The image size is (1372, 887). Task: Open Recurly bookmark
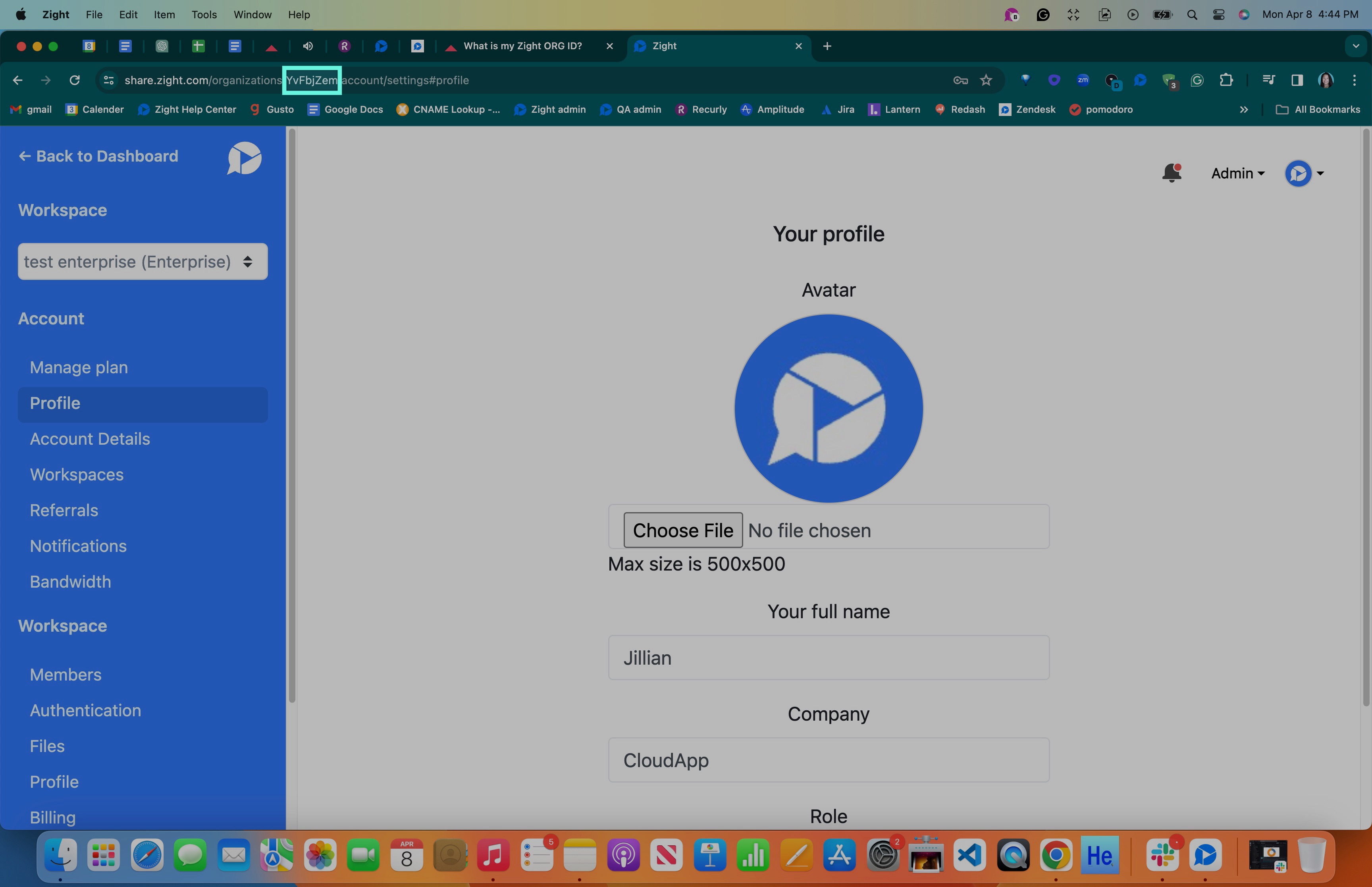(701, 110)
